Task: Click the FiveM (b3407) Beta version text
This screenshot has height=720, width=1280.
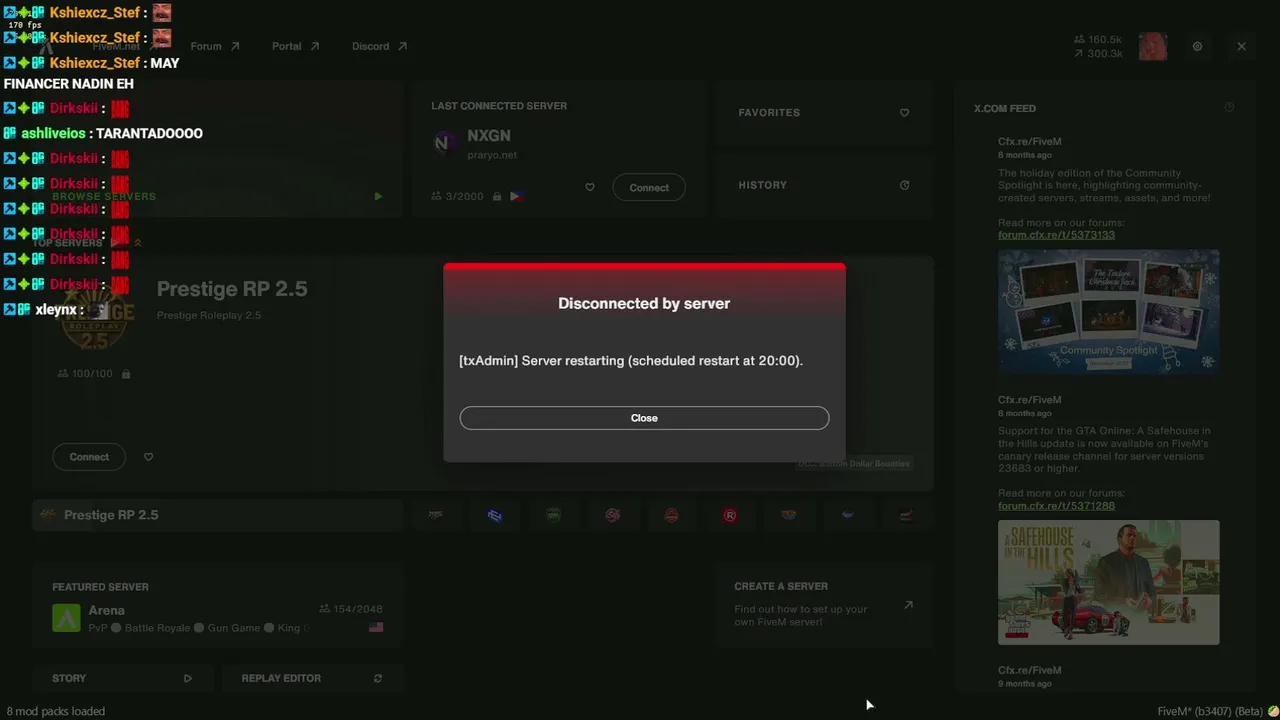Action: coord(1210,711)
